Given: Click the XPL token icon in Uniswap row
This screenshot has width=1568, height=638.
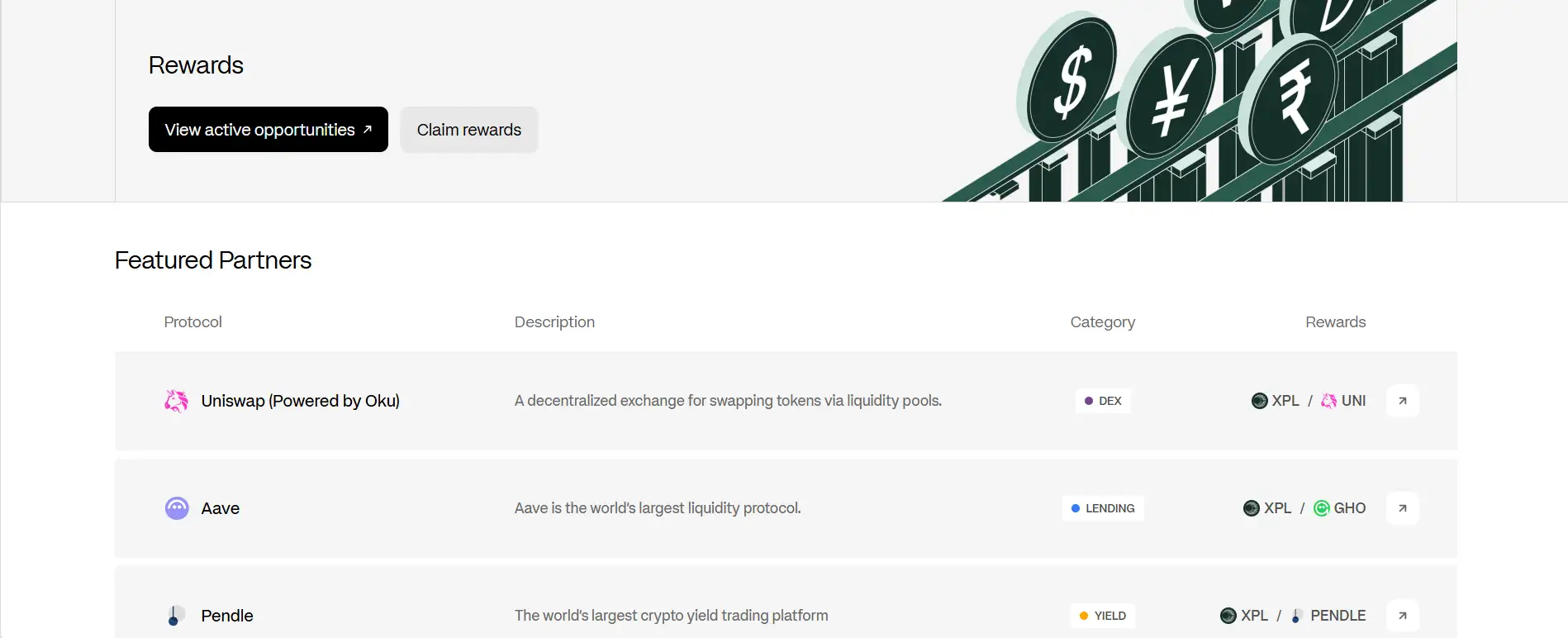Looking at the screenshot, I should coord(1260,401).
